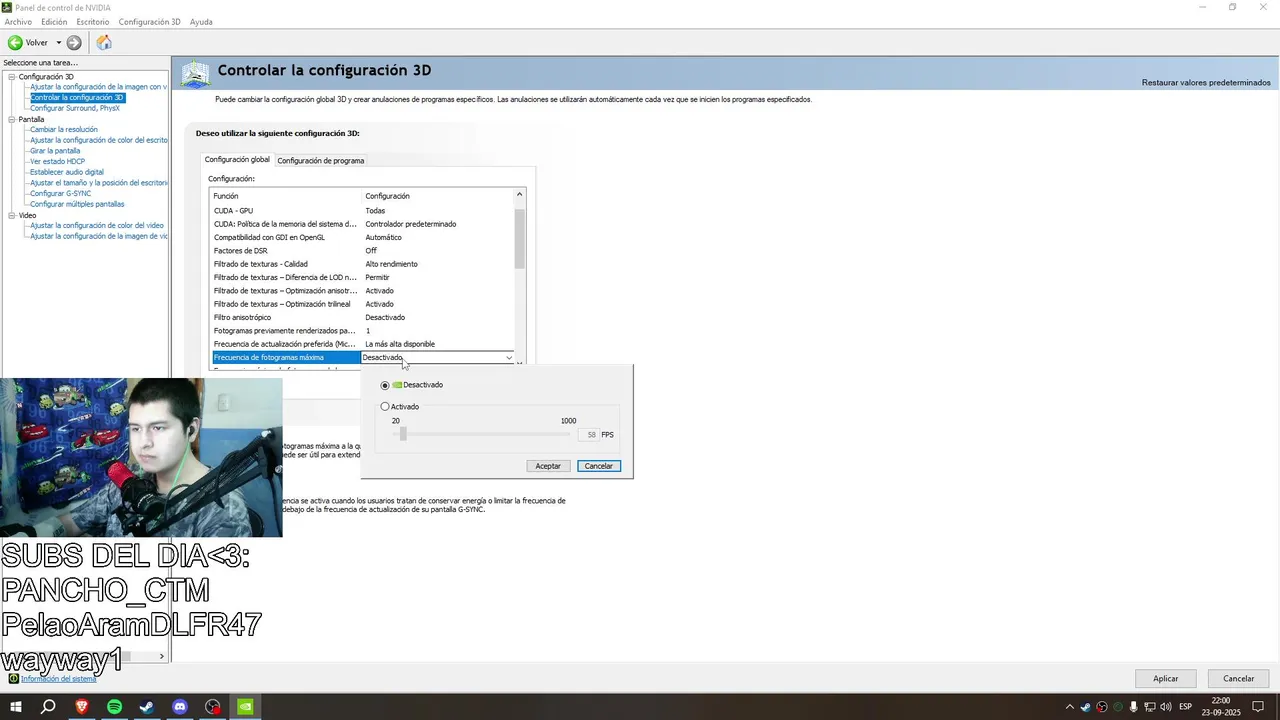This screenshot has height=720, width=1280.
Task: Open the Home icon in toolbar
Action: pos(104,43)
